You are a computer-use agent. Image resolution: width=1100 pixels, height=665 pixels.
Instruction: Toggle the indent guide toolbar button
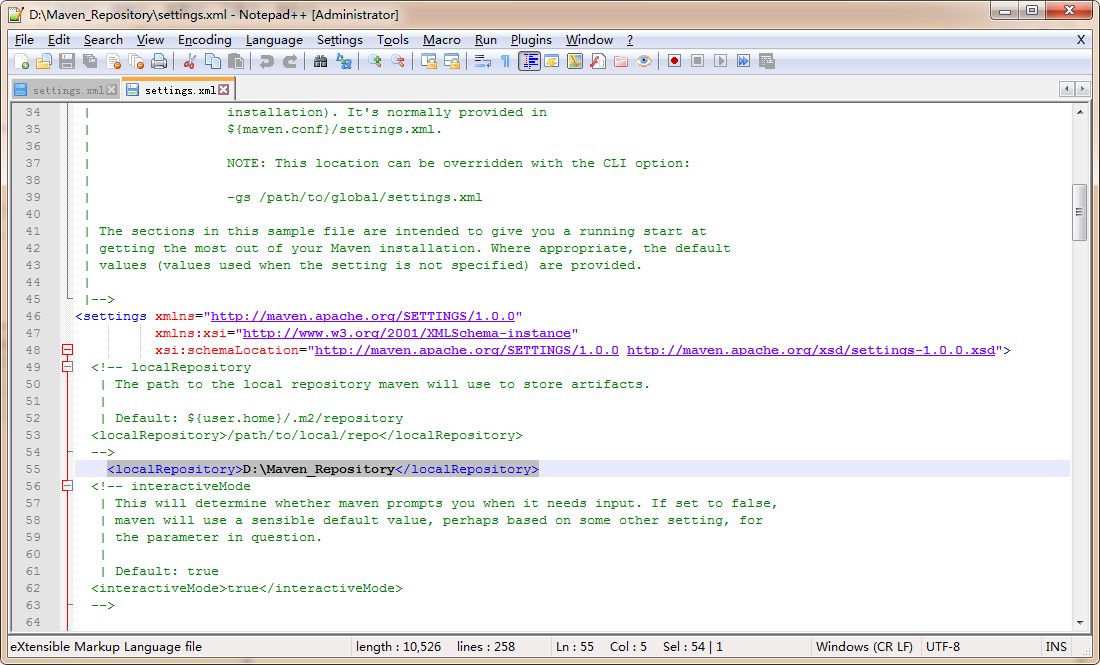(530, 62)
